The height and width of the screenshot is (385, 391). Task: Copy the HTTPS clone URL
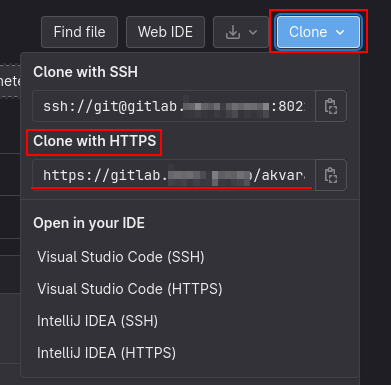click(x=331, y=175)
